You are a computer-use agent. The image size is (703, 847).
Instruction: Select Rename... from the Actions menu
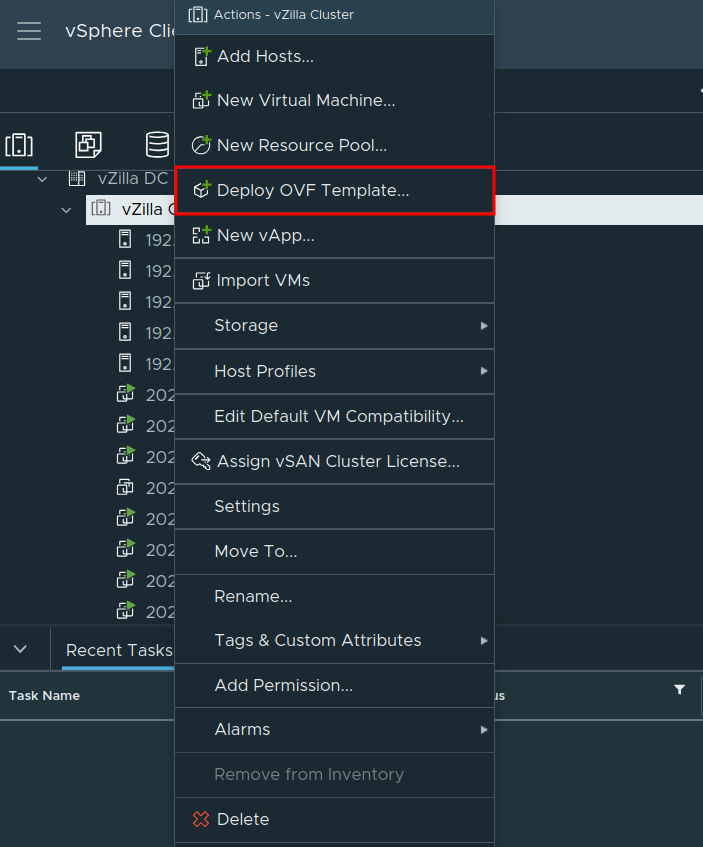pos(334,596)
